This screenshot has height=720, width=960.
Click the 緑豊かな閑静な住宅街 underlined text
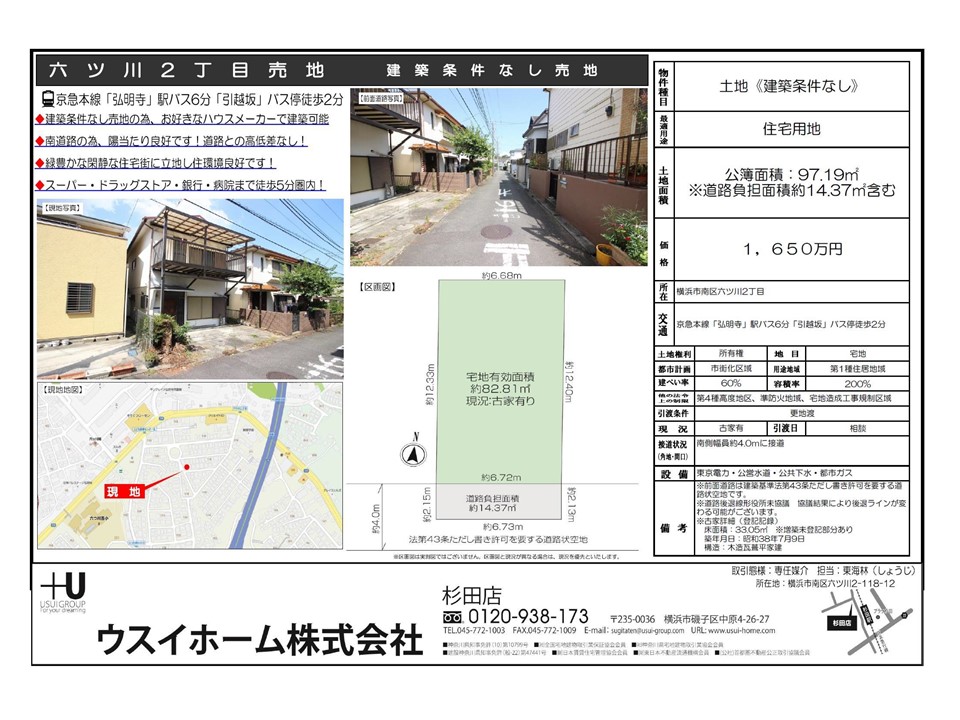point(160,163)
